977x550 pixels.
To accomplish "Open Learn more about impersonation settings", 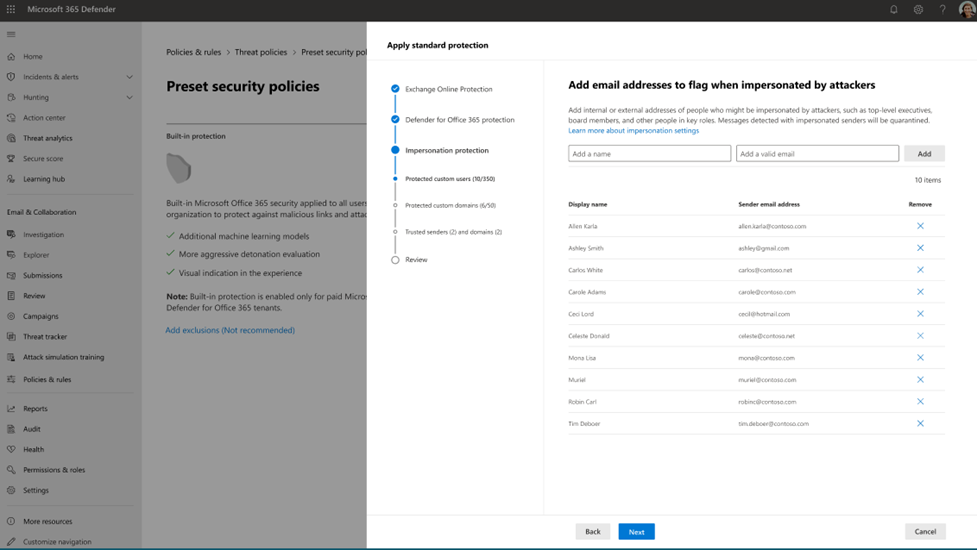I will click(633, 131).
